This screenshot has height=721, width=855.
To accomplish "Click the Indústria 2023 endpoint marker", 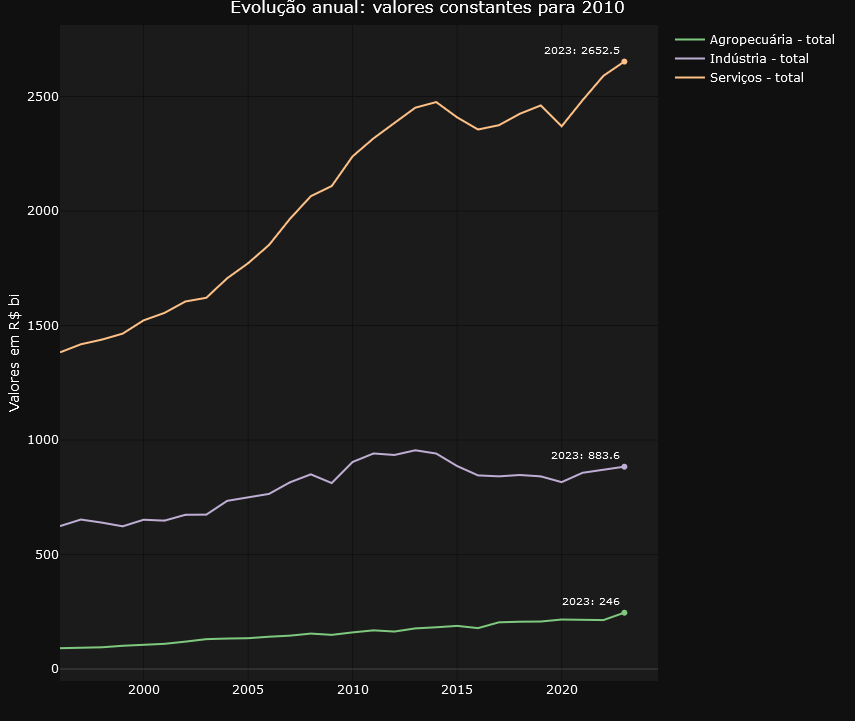I will 624,467.
